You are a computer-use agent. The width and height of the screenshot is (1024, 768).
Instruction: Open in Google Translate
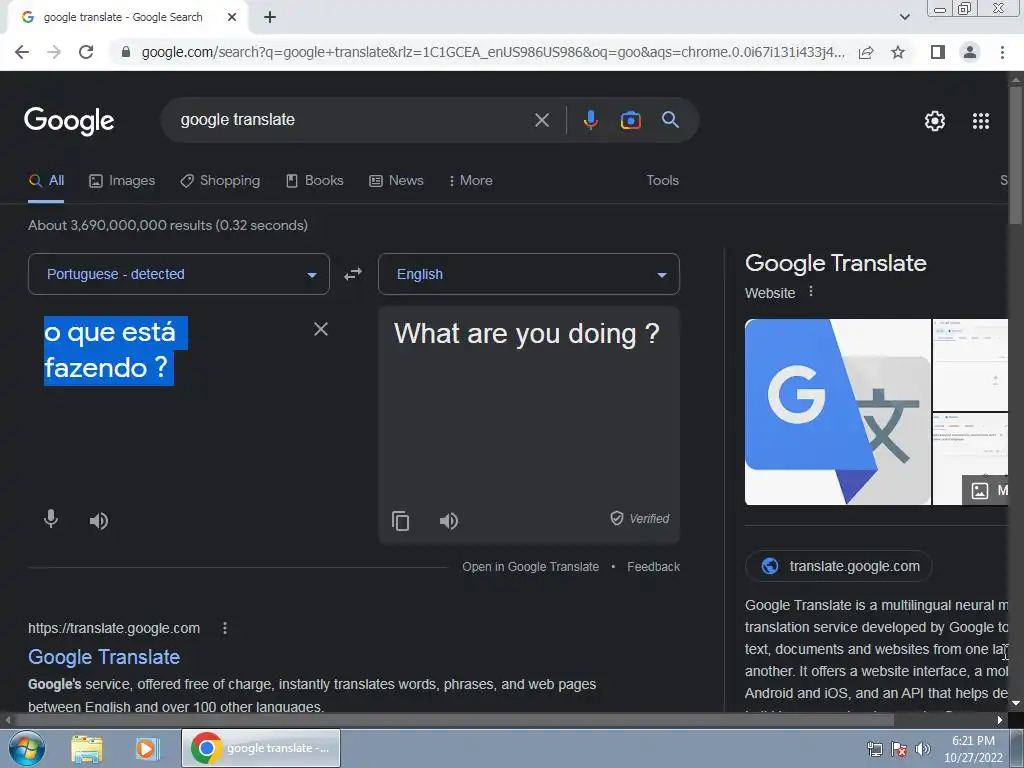(530, 567)
